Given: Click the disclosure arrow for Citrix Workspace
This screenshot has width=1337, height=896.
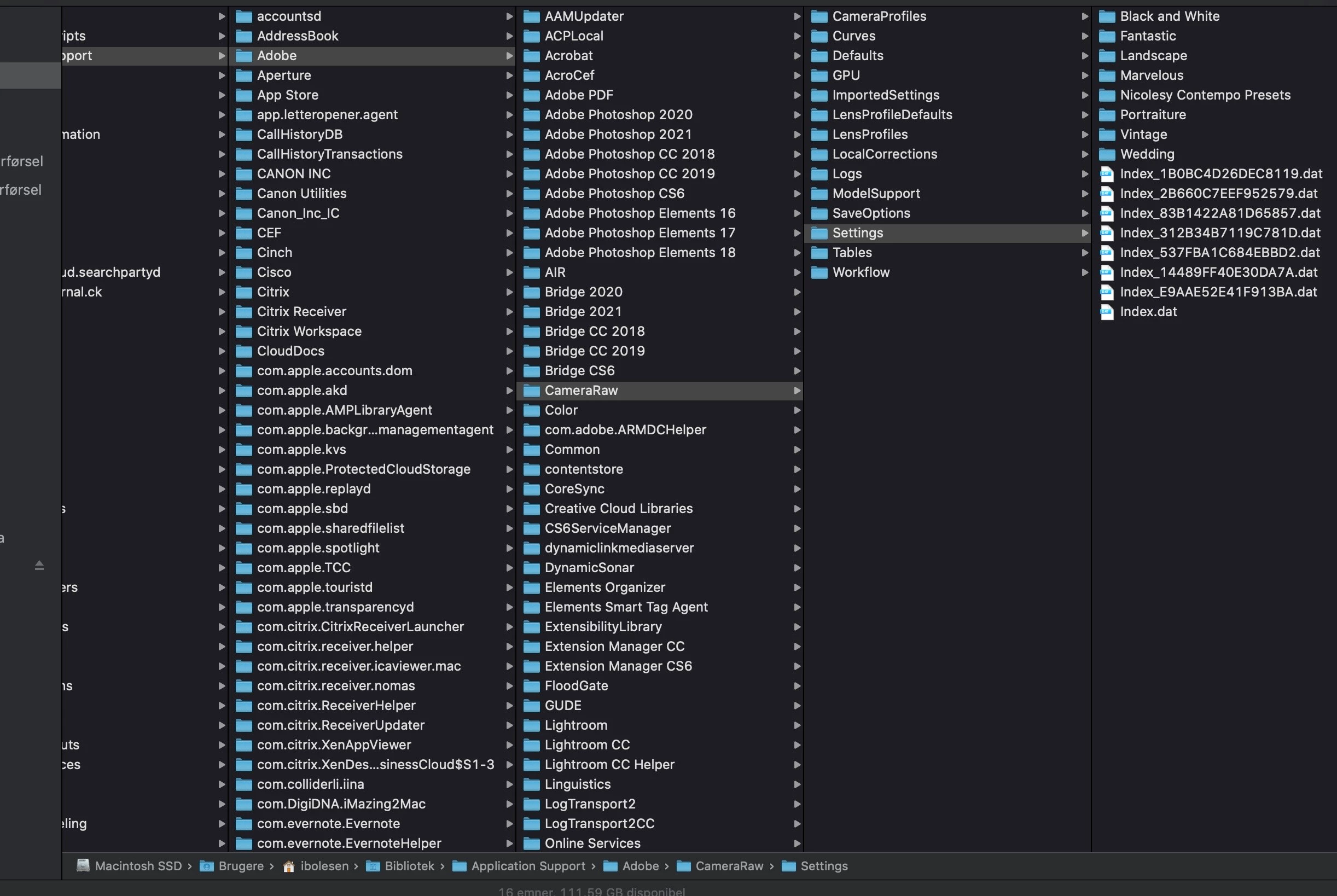Looking at the screenshot, I should coord(509,331).
